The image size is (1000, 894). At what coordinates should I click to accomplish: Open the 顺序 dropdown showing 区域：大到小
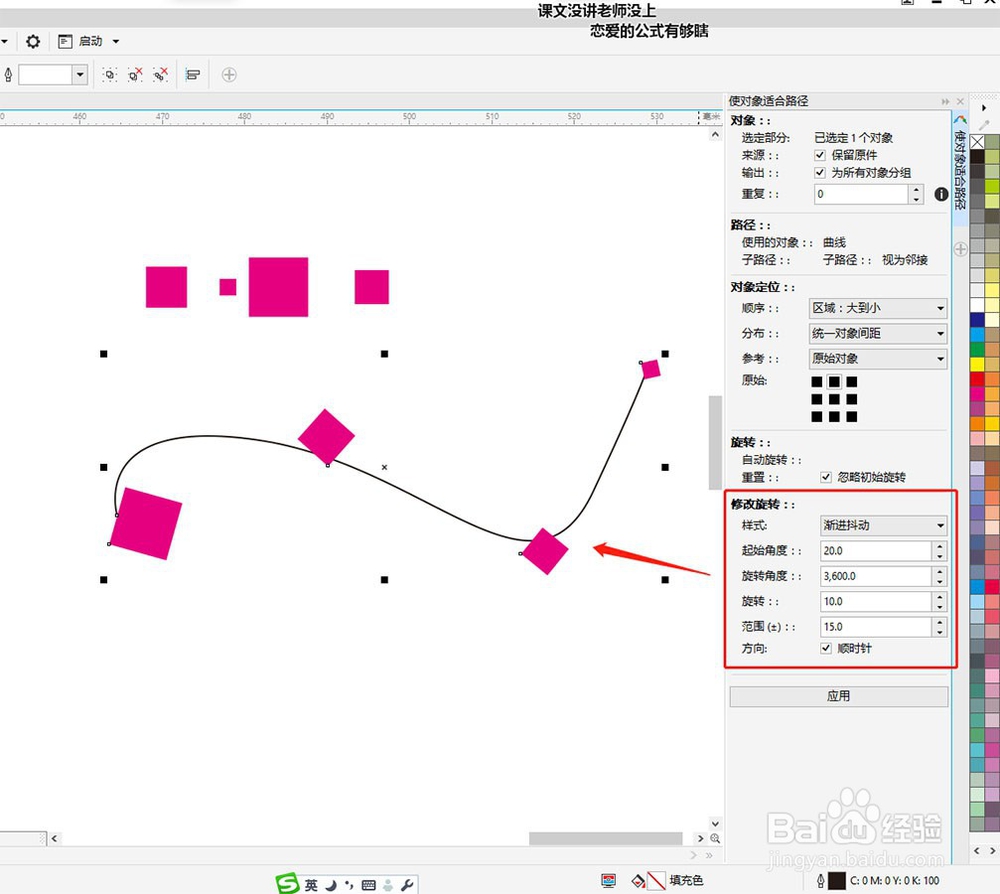878,308
